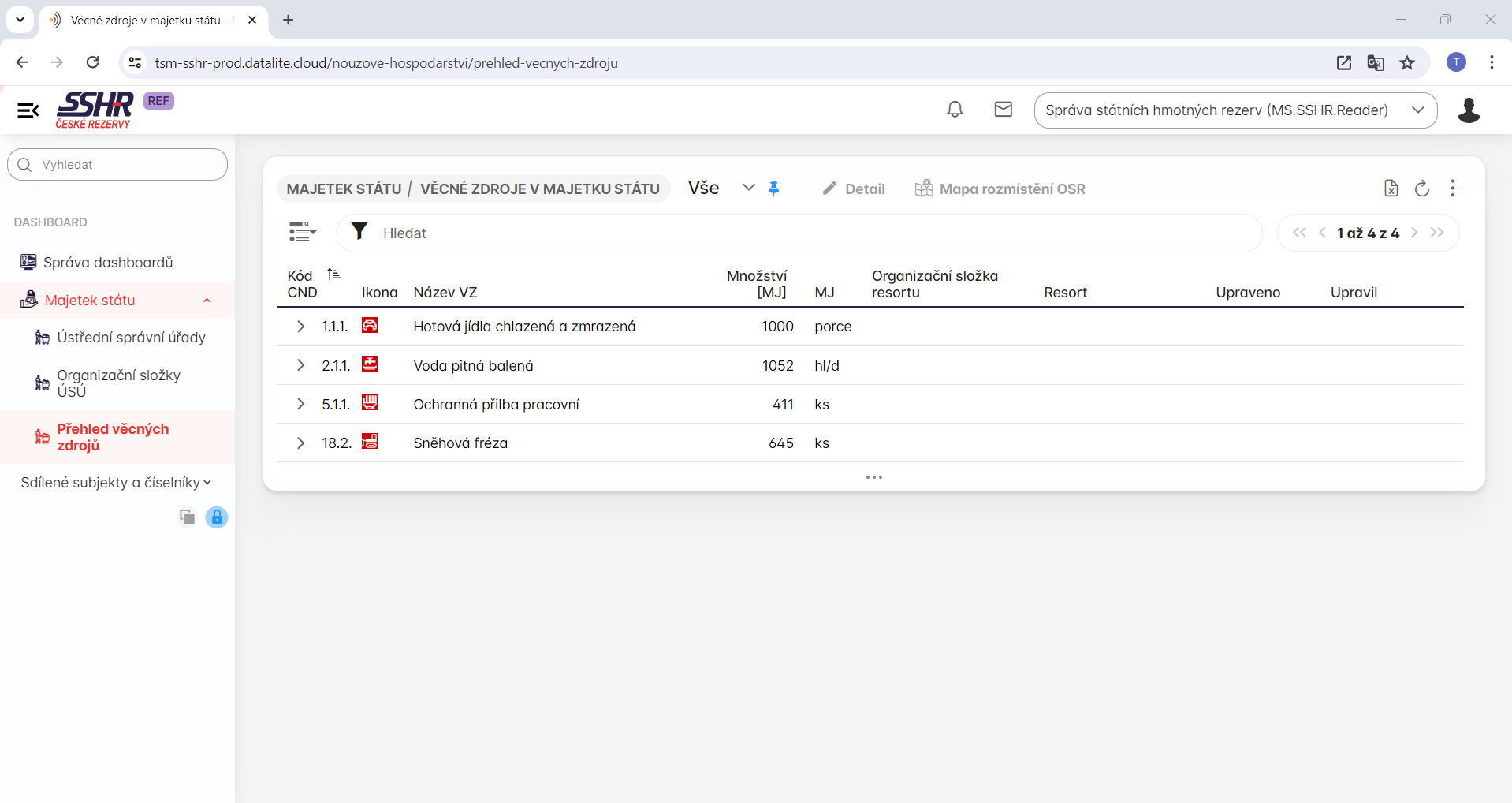1512x803 pixels.
Task: Export table to Excel file icon
Action: (1391, 189)
